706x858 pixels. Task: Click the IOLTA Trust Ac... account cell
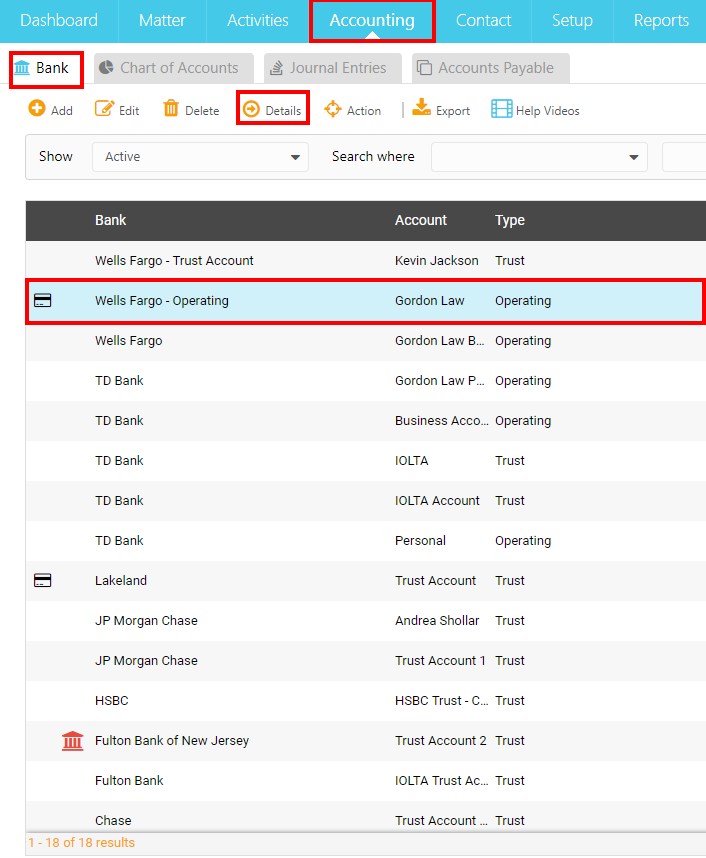(441, 780)
